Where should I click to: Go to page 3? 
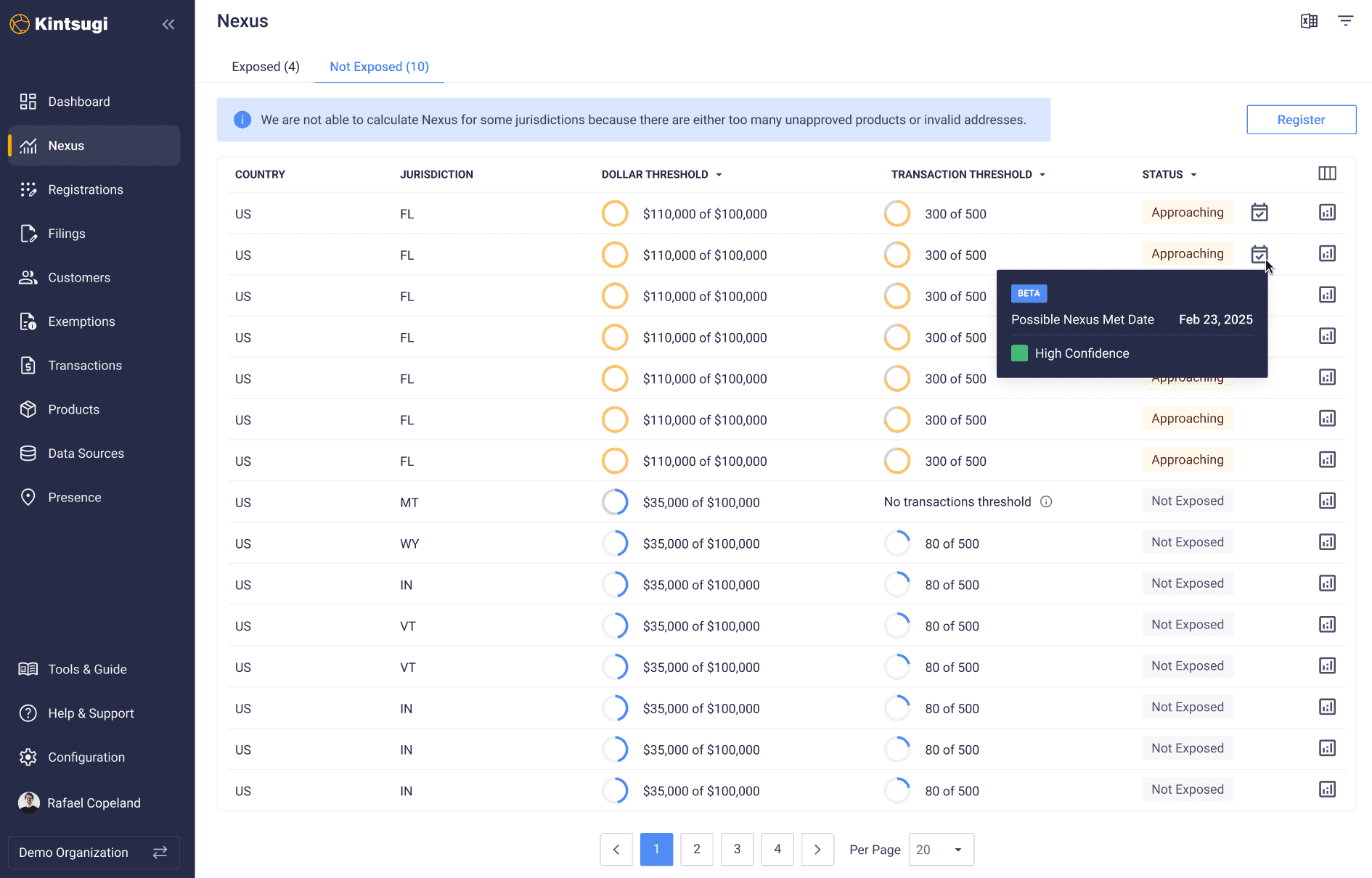coord(737,850)
